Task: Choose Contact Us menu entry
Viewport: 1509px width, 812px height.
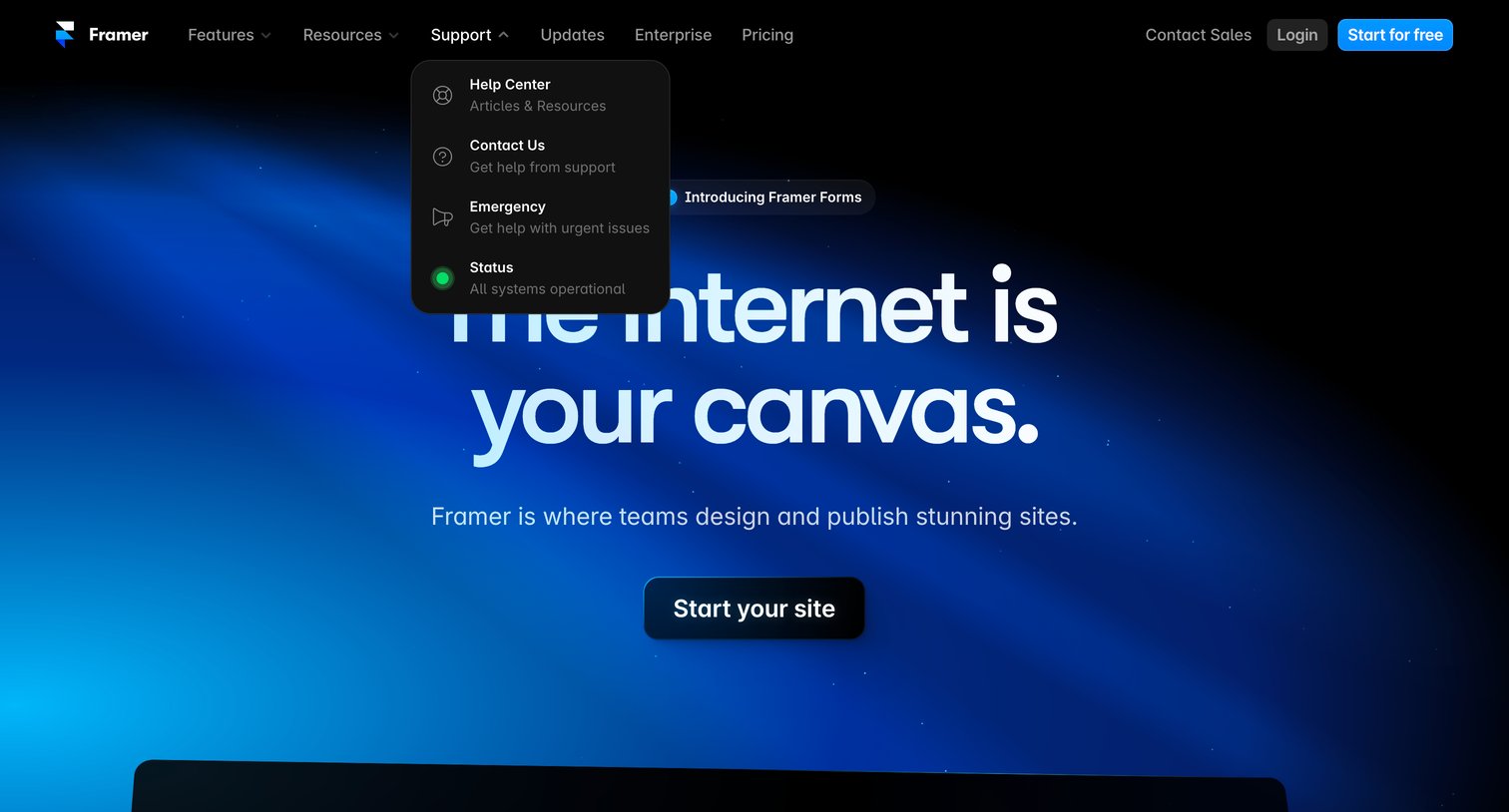Action: 540,157
